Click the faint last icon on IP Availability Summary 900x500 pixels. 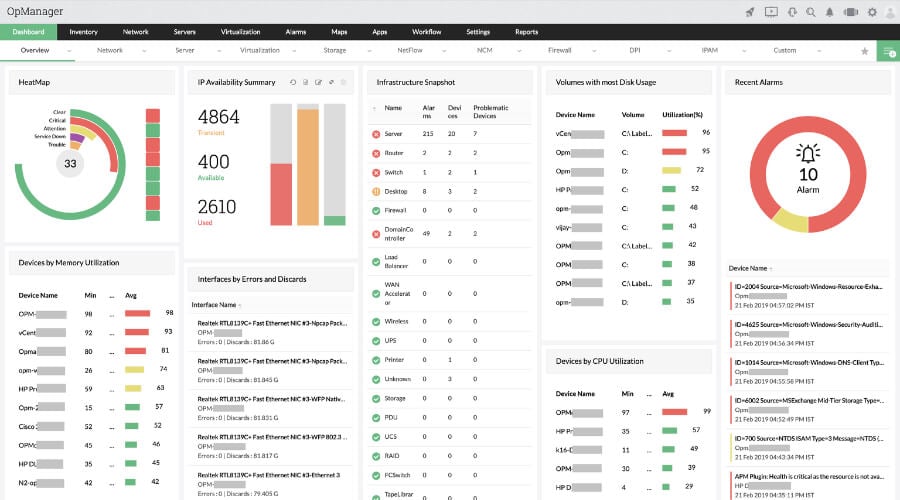pos(343,83)
